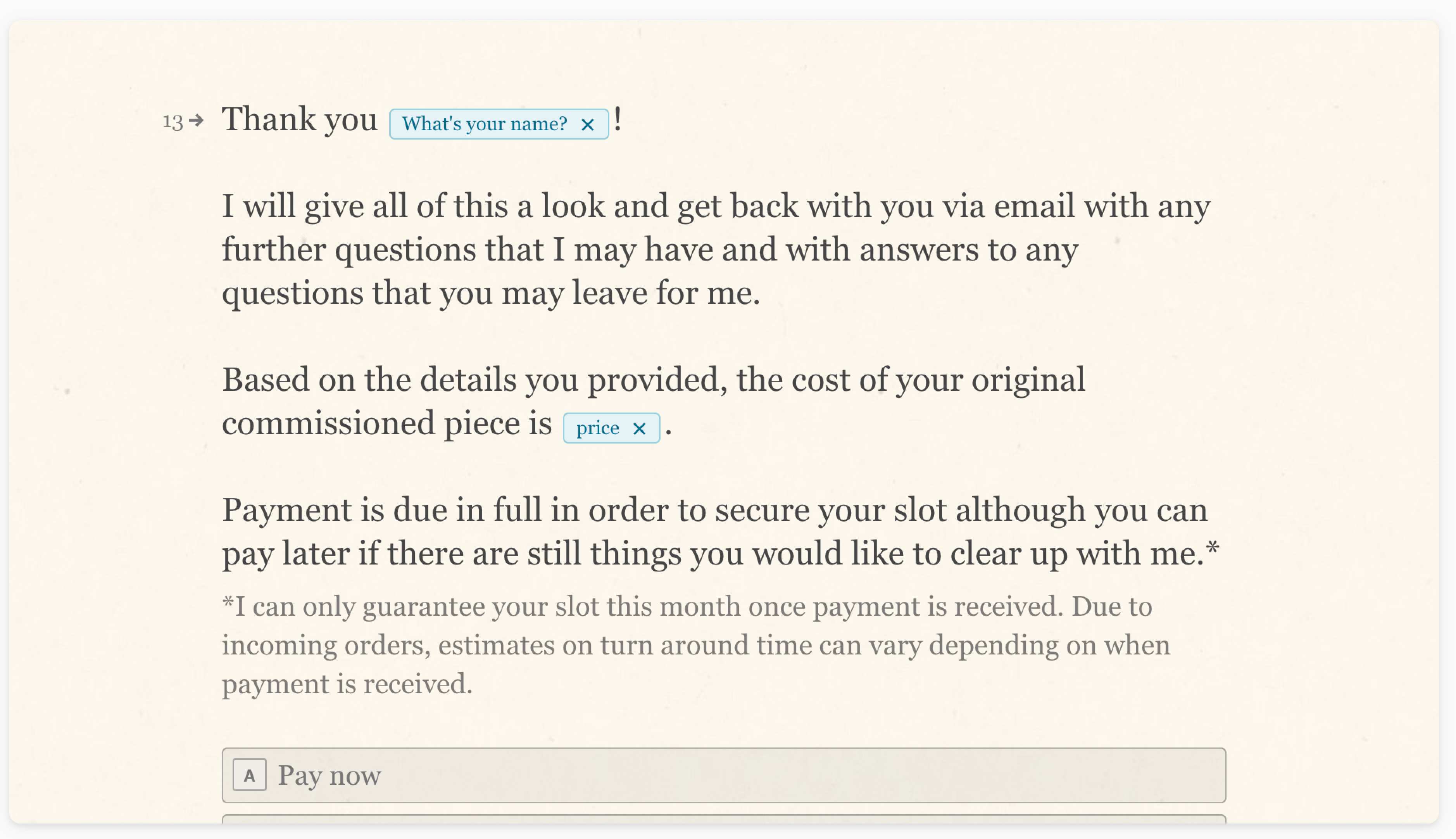The image size is (1456, 839).
Task: Place cursor in "questions that you may leave" line
Action: tap(491, 293)
